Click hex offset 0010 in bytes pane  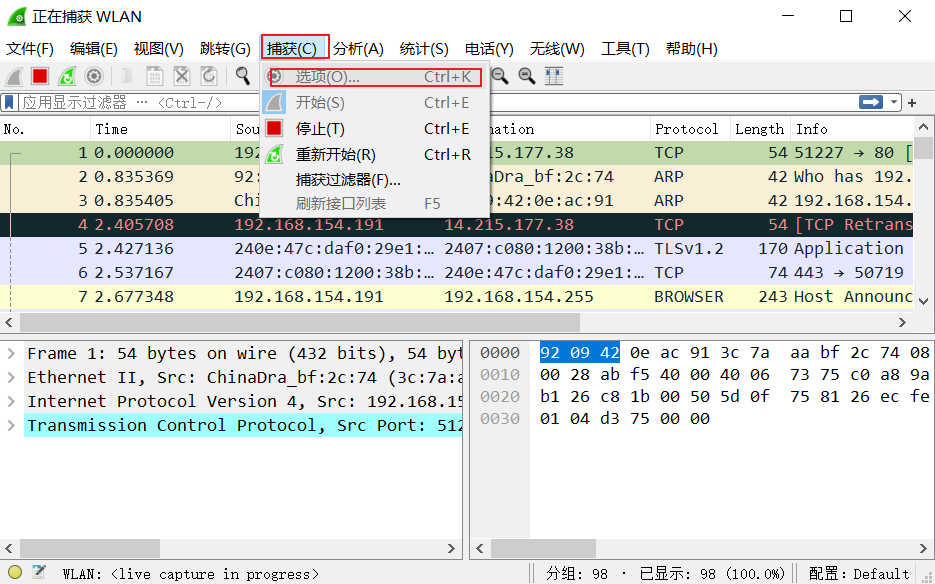coord(500,375)
